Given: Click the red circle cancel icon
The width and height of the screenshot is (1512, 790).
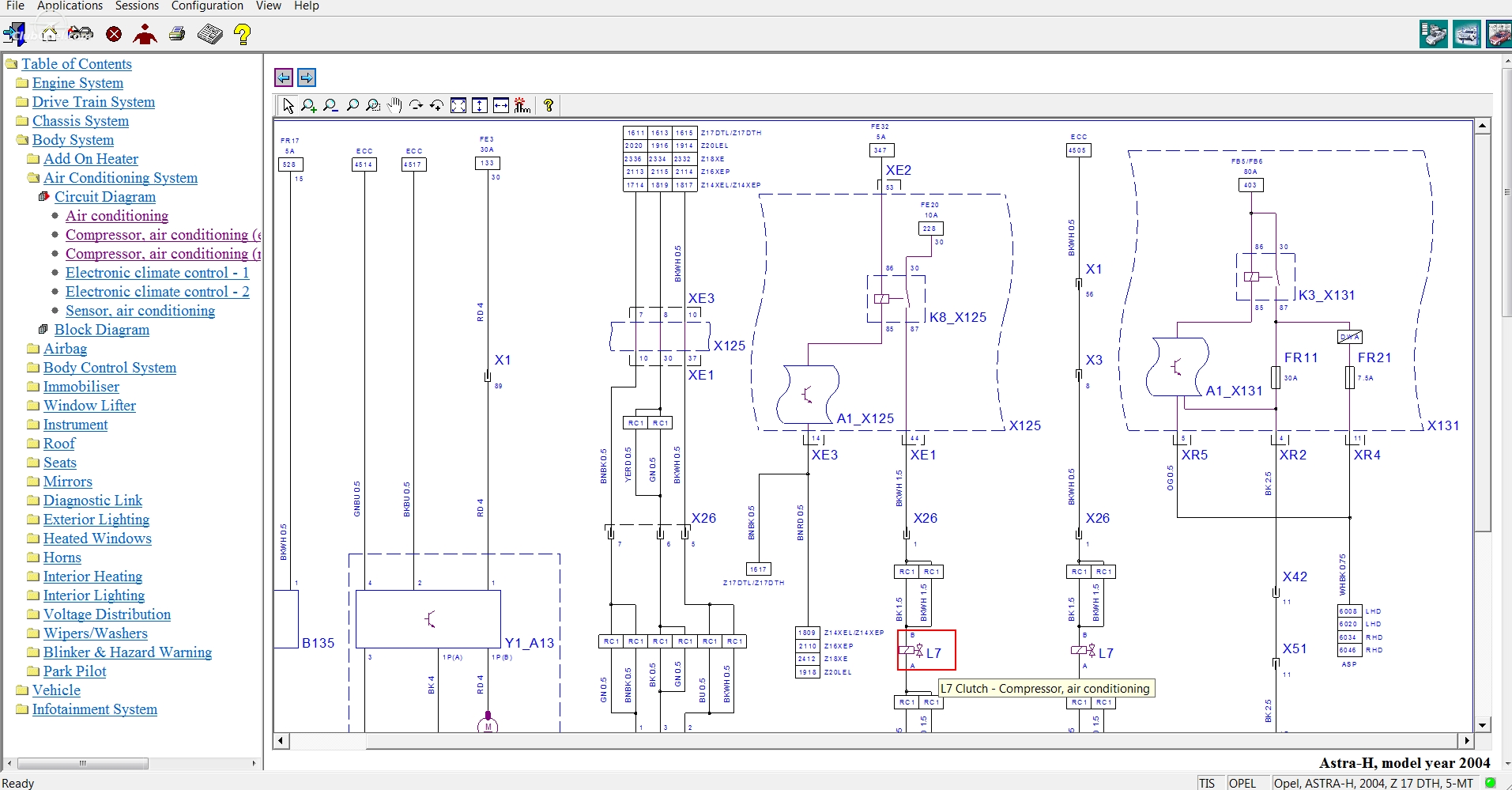Looking at the screenshot, I should (x=114, y=34).
